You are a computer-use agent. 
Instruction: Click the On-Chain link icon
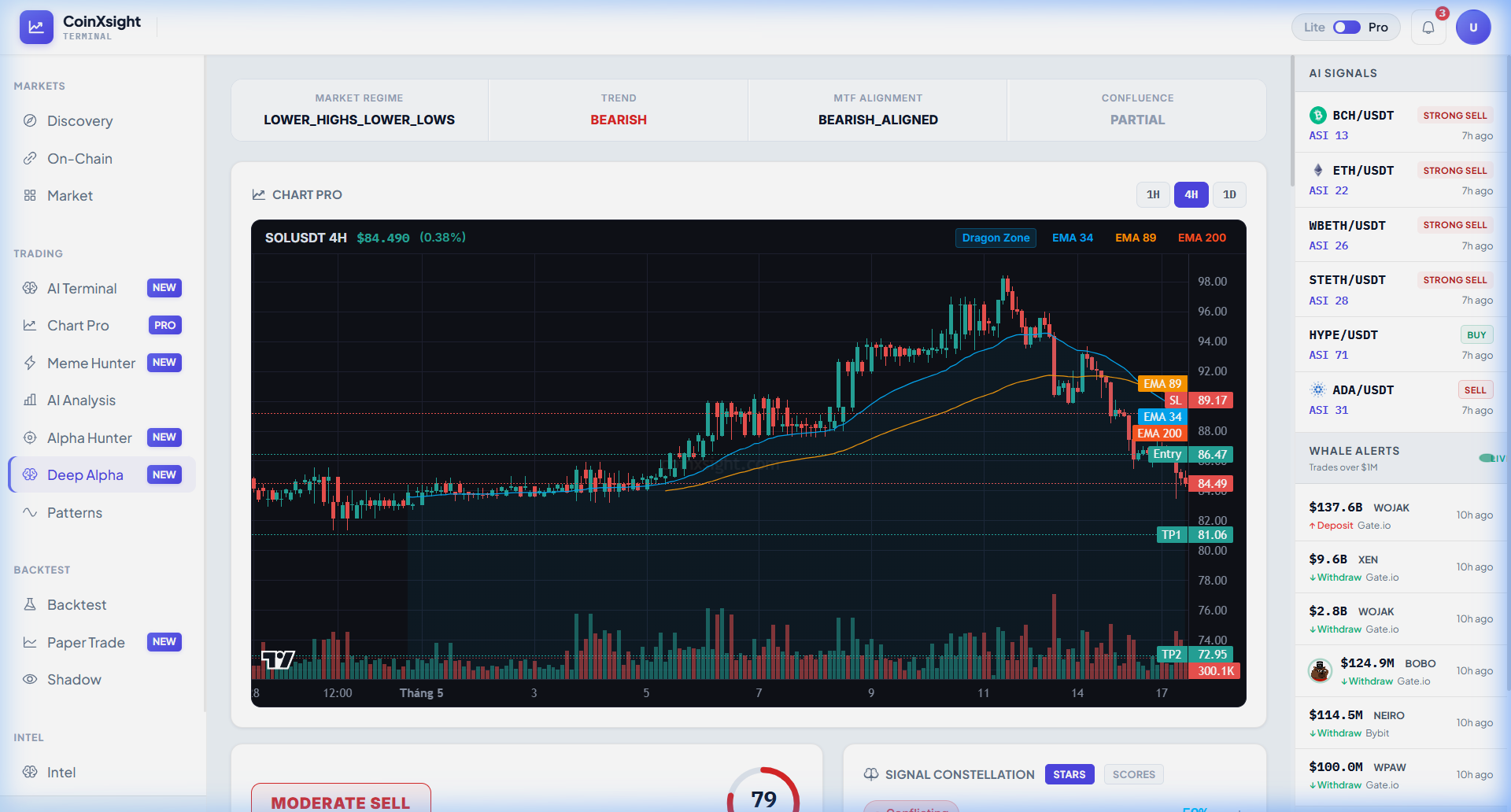(30, 158)
